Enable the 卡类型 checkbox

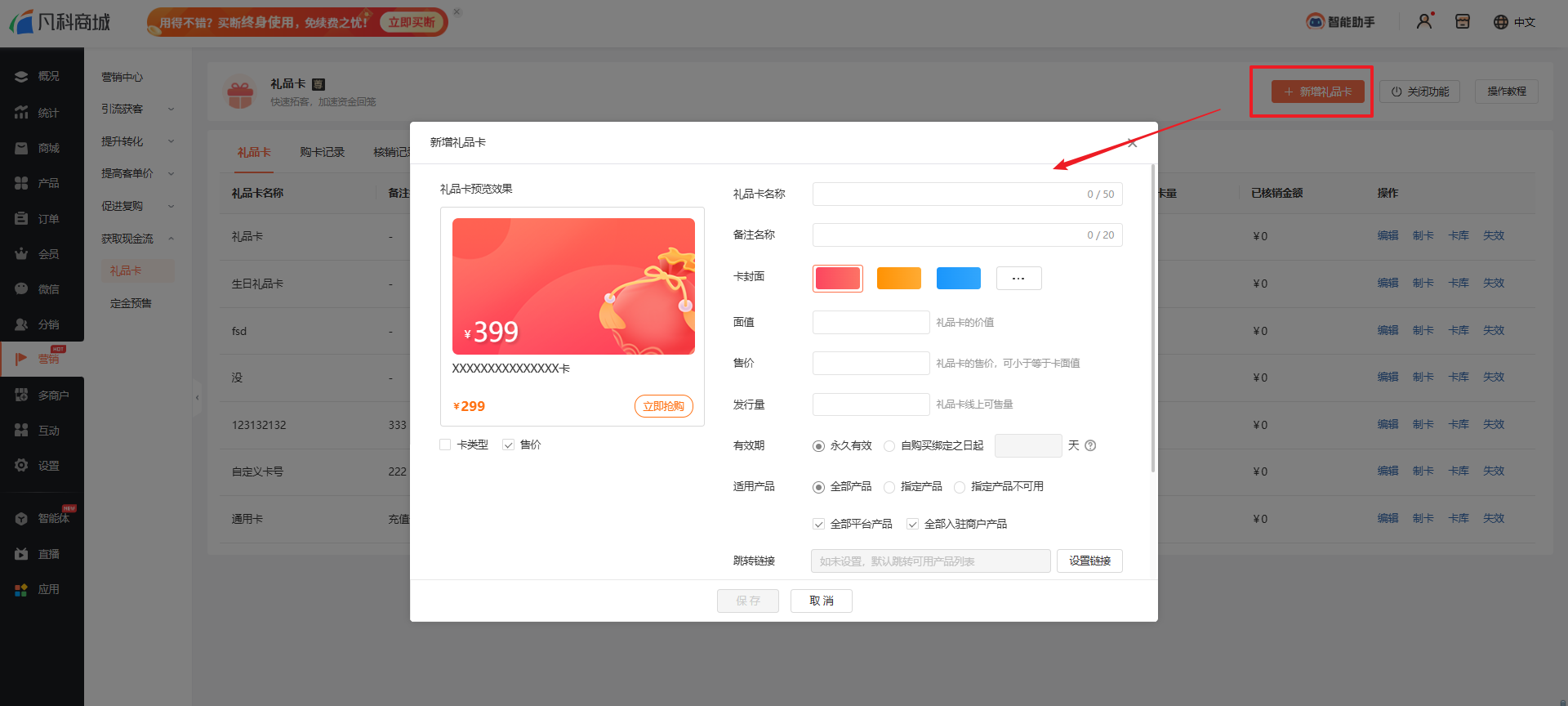coord(445,445)
